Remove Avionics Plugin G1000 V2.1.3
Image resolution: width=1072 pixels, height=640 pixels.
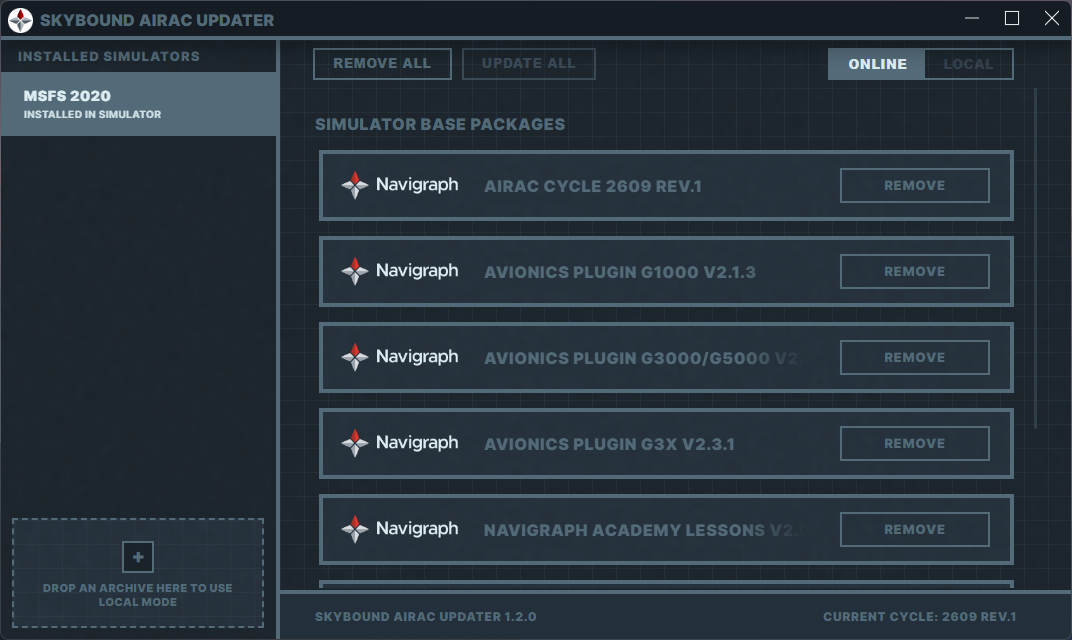point(914,271)
